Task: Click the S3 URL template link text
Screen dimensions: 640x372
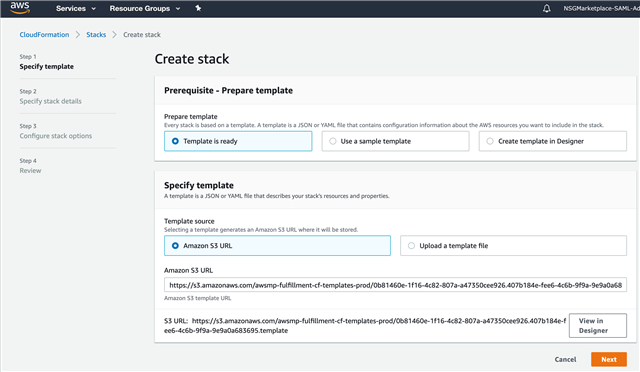Action: click(x=365, y=326)
